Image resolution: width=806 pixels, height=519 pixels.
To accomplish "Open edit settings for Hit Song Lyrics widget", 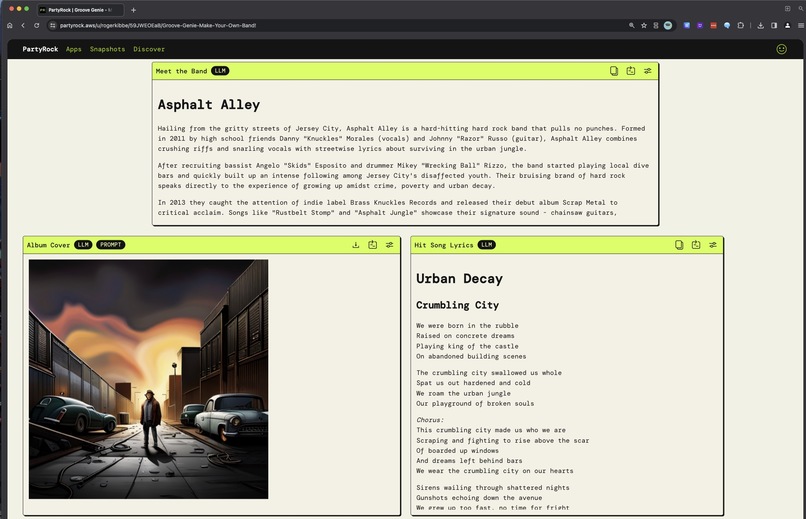I will (x=713, y=245).
